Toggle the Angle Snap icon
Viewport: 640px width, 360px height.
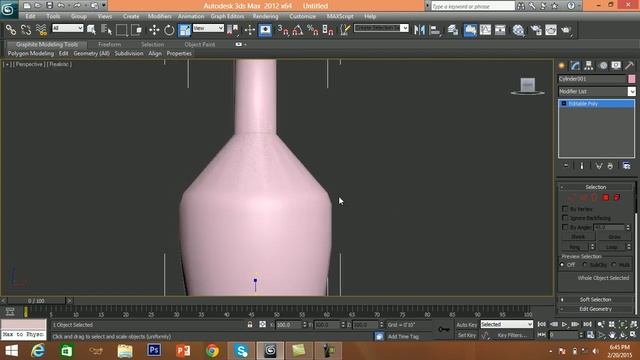(298, 30)
